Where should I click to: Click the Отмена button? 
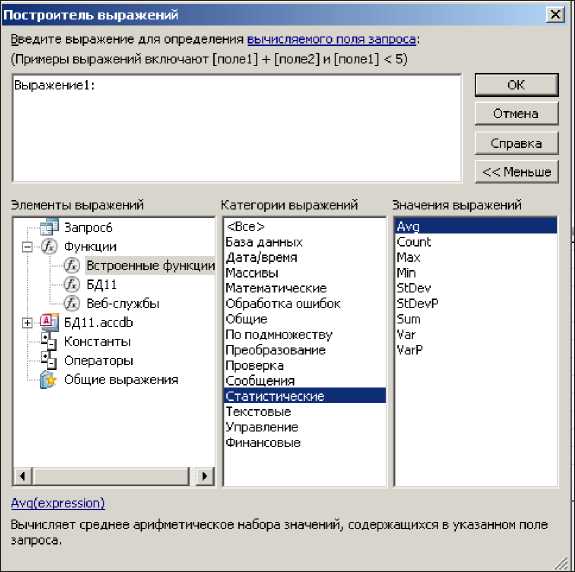tap(516, 114)
